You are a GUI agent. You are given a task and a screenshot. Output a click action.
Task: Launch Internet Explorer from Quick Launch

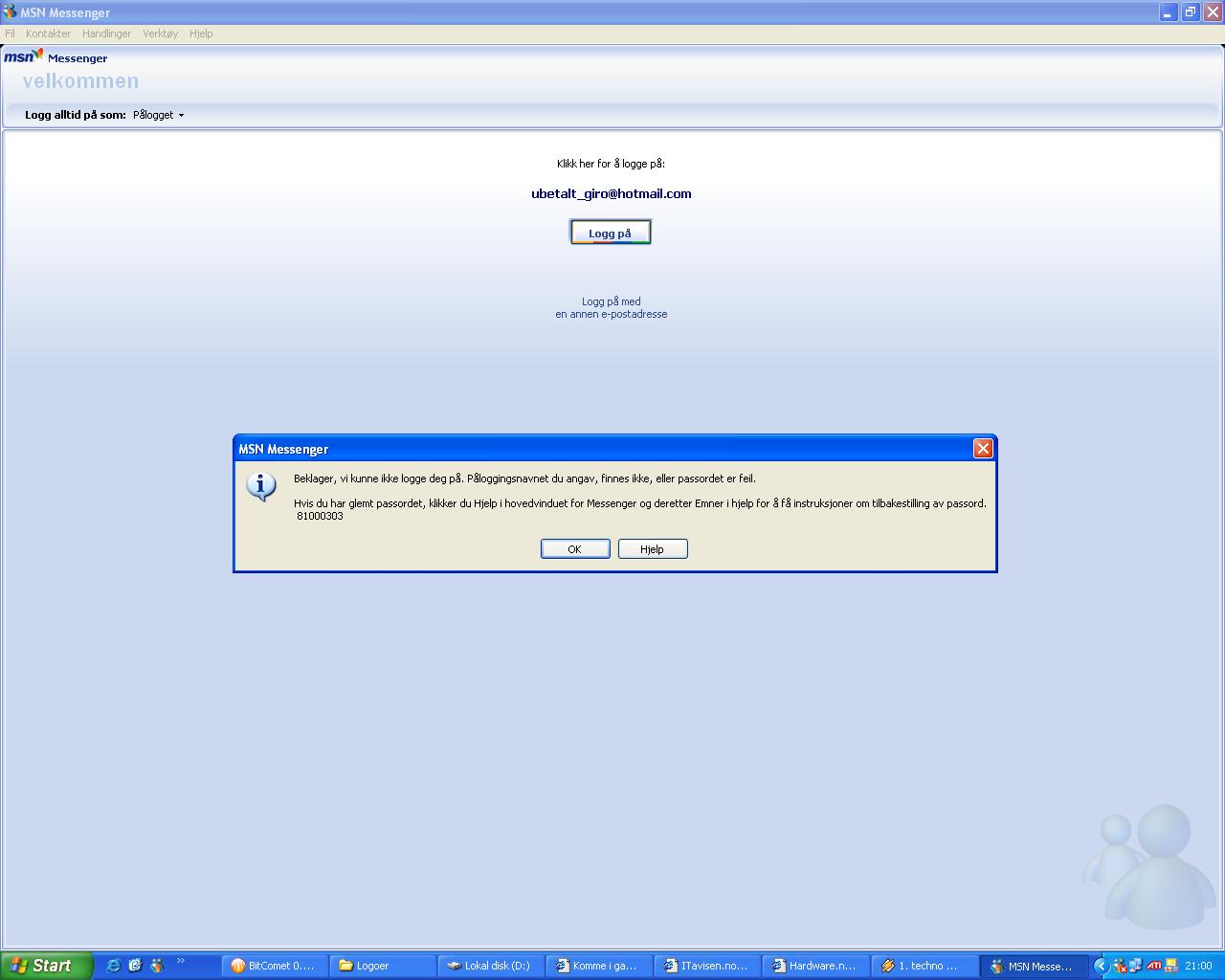click(113, 966)
